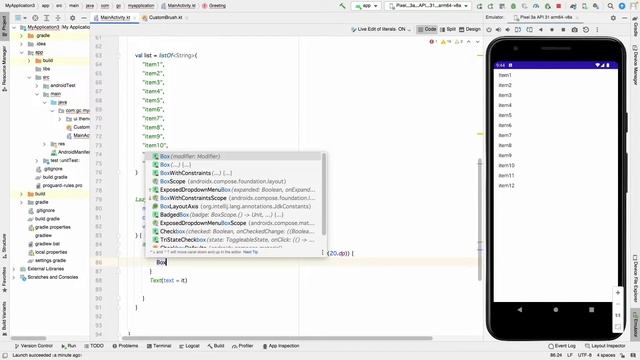Click the emulator Rotate Right icon
Screen dimensions: 640x360
click(x=529, y=30)
